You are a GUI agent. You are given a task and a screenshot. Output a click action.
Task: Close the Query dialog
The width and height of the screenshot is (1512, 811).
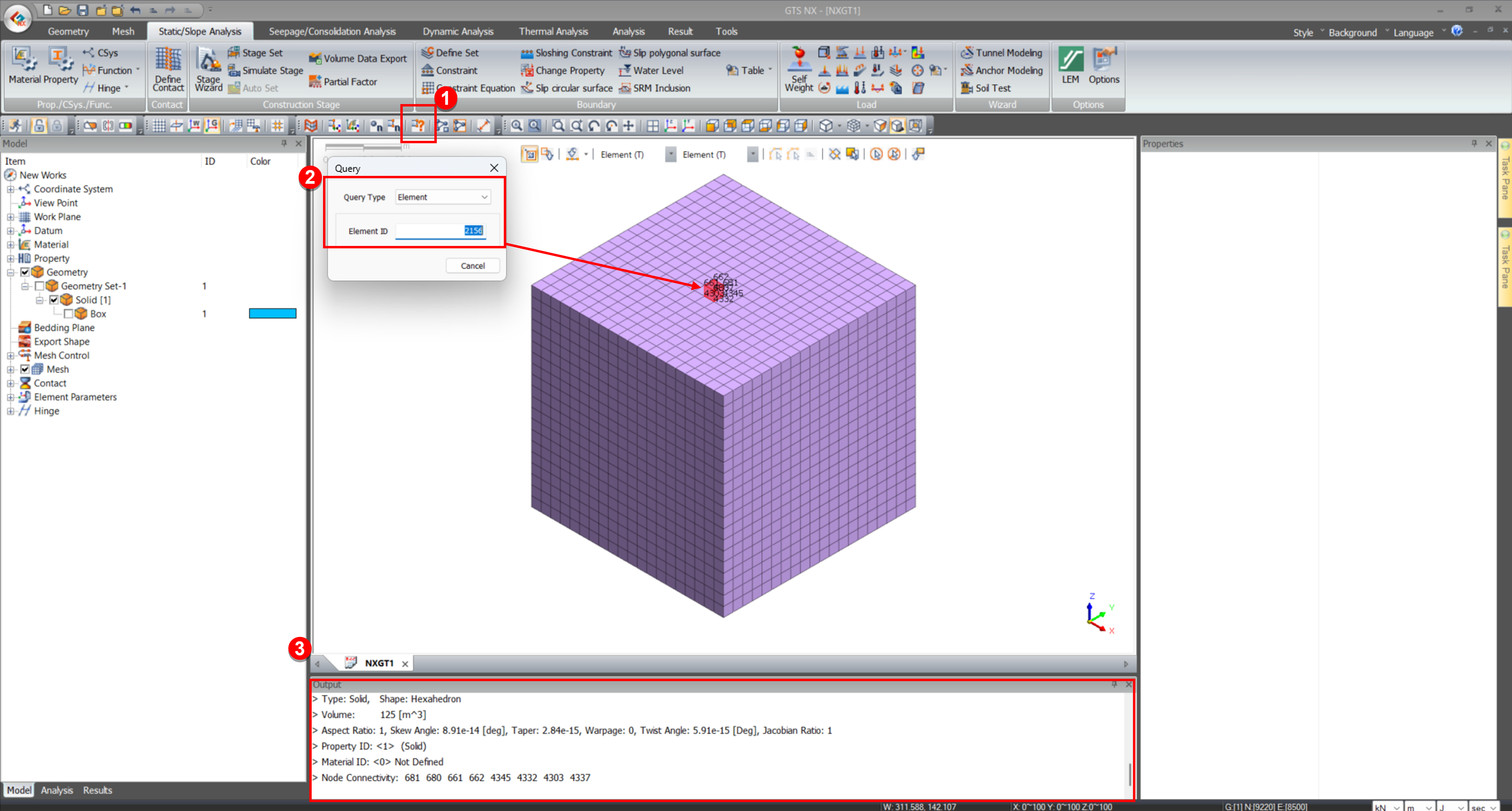494,168
